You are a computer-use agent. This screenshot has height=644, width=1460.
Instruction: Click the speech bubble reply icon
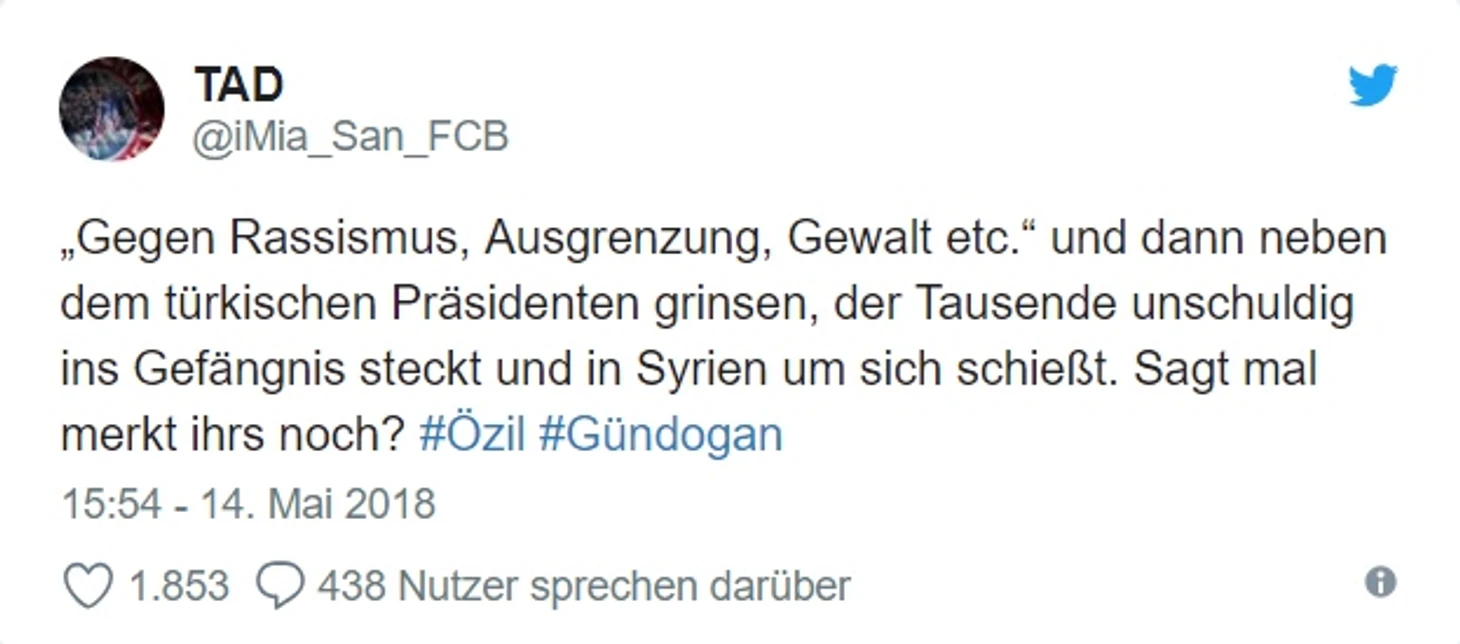tap(279, 586)
